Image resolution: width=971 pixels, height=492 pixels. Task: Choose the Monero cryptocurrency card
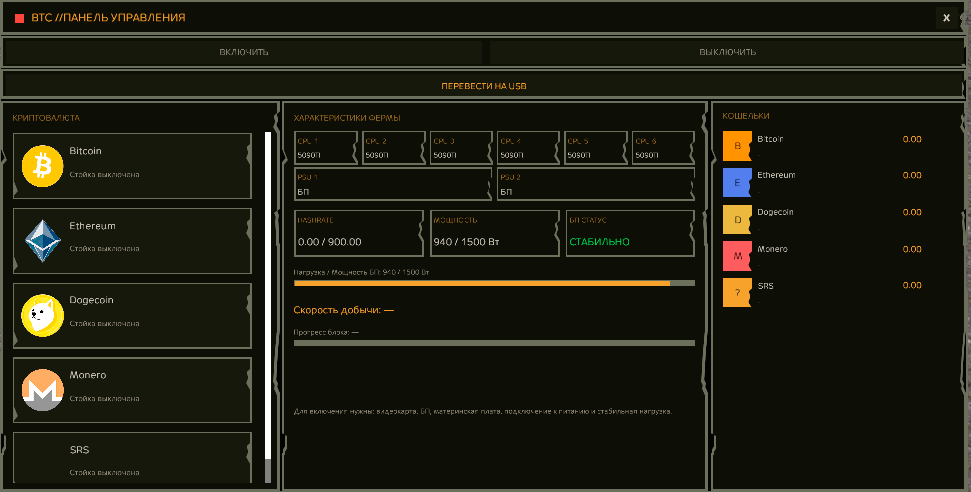pos(133,390)
